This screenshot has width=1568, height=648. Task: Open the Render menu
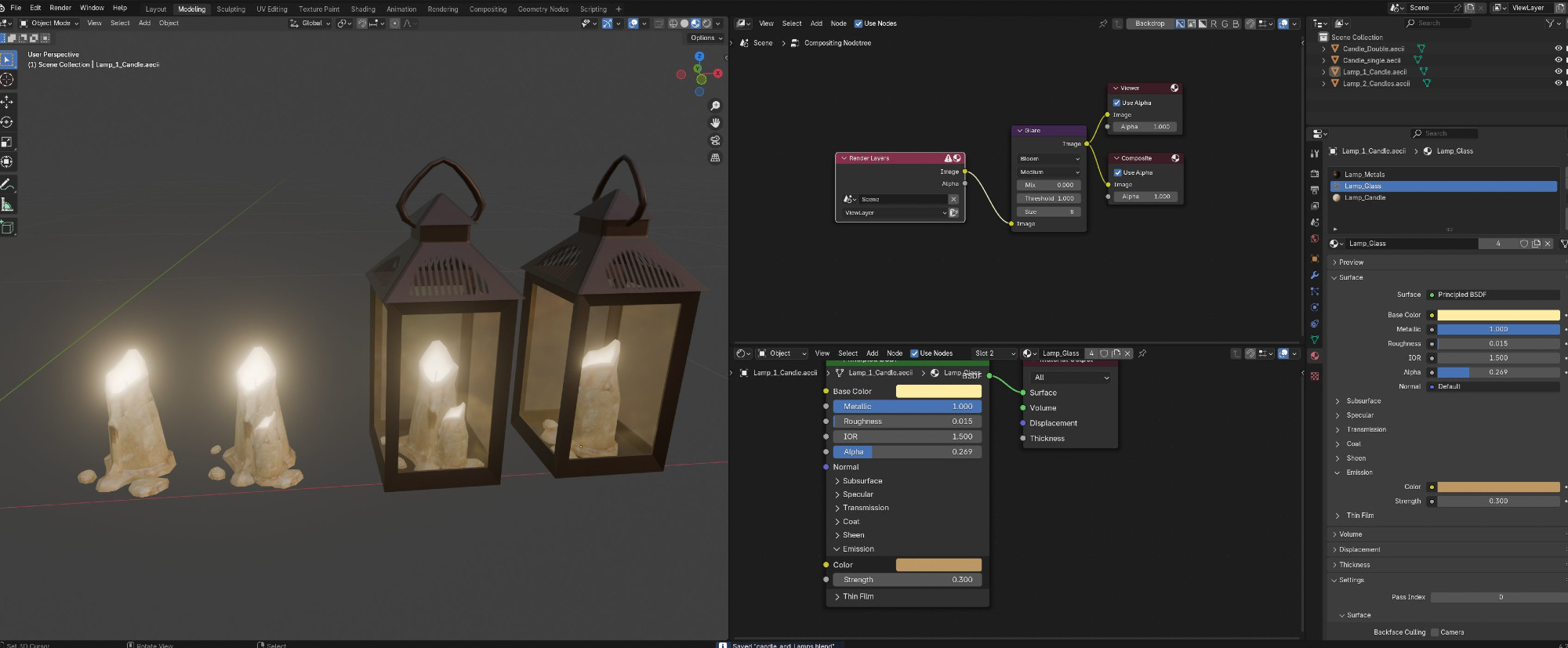click(x=60, y=8)
